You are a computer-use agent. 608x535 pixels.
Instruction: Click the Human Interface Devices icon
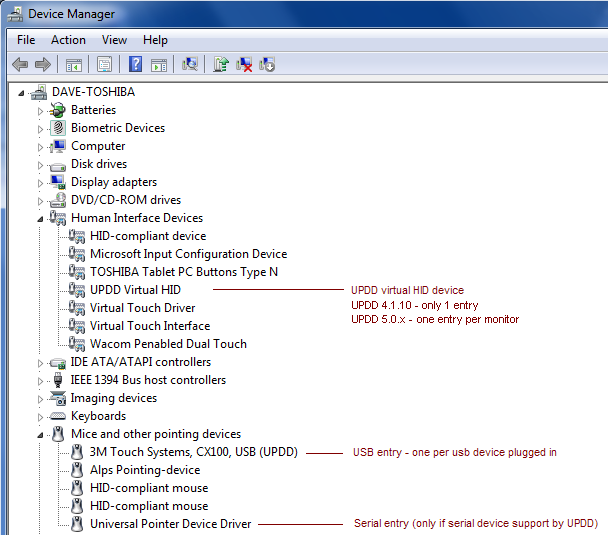[58, 218]
